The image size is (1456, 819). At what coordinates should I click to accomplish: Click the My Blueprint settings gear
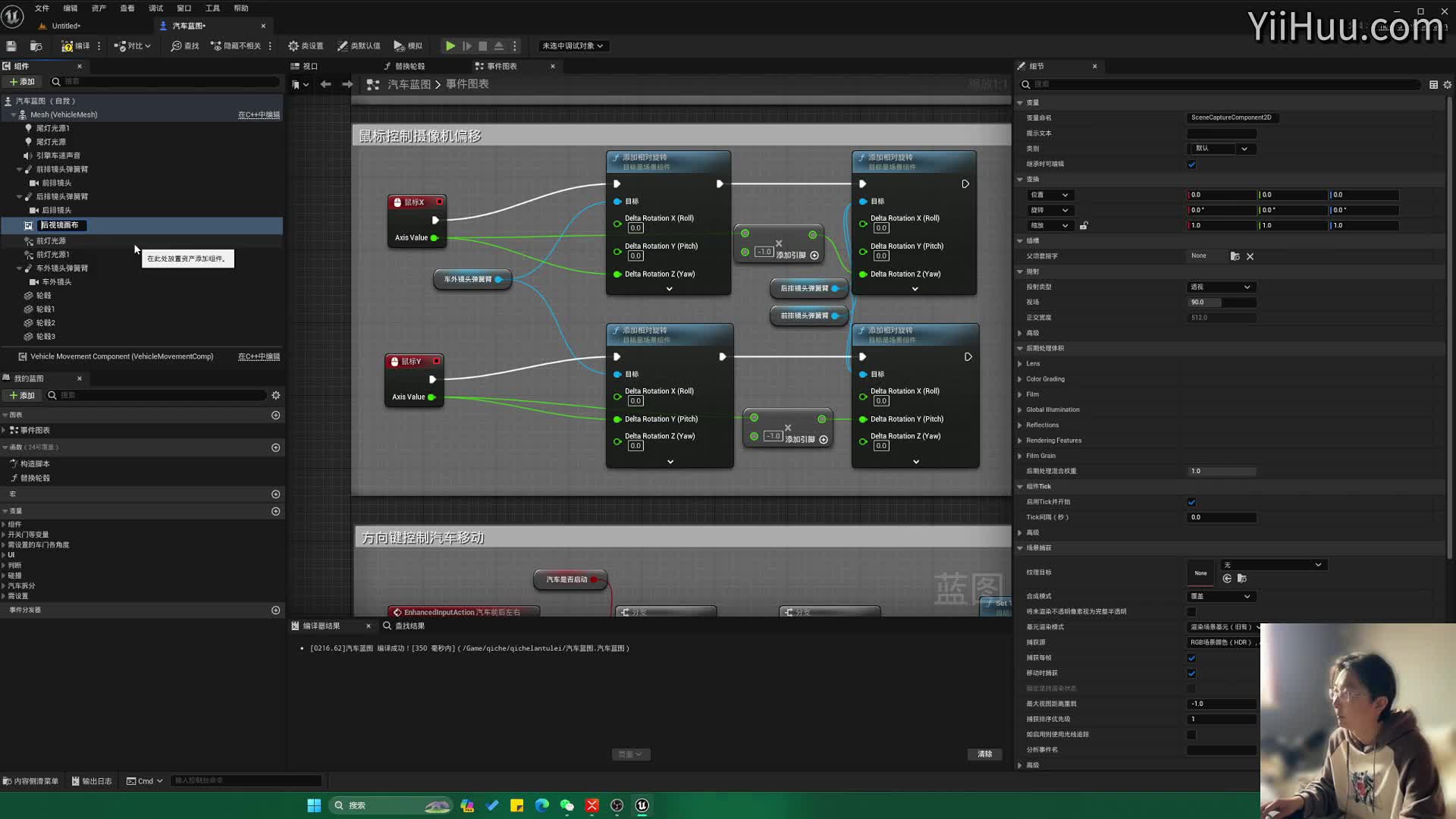(x=276, y=395)
